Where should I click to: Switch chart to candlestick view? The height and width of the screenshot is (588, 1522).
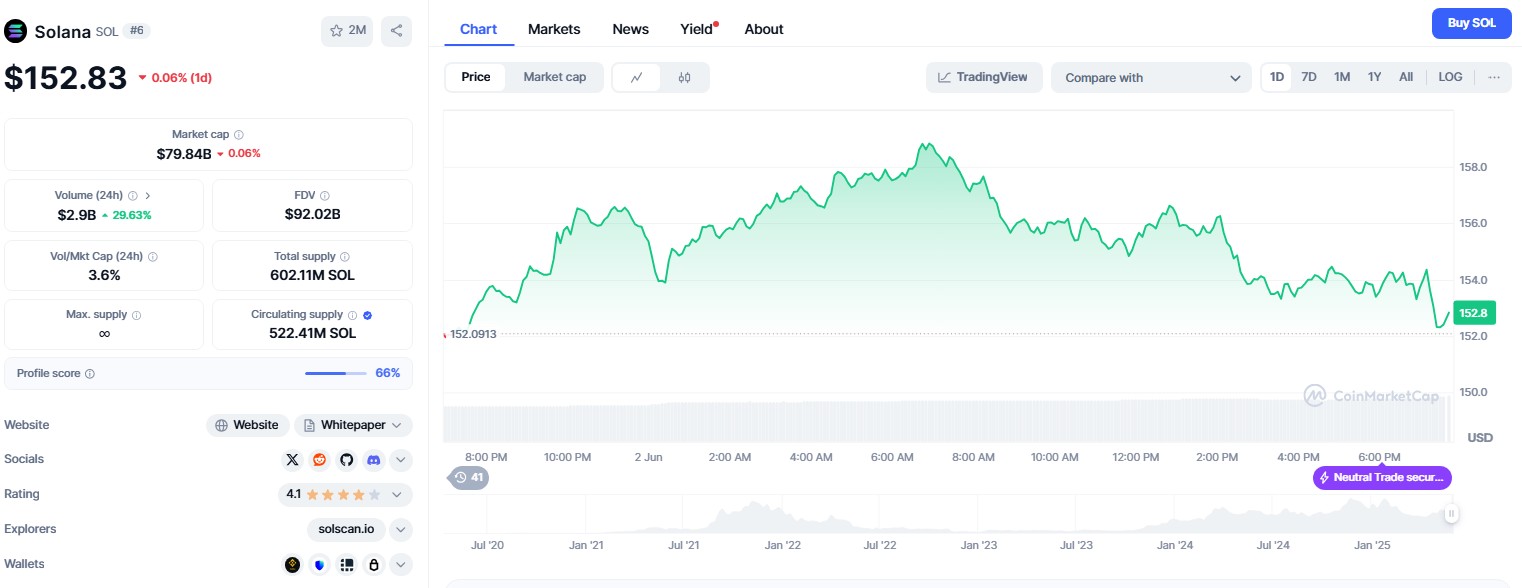pyautogui.click(x=685, y=77)
